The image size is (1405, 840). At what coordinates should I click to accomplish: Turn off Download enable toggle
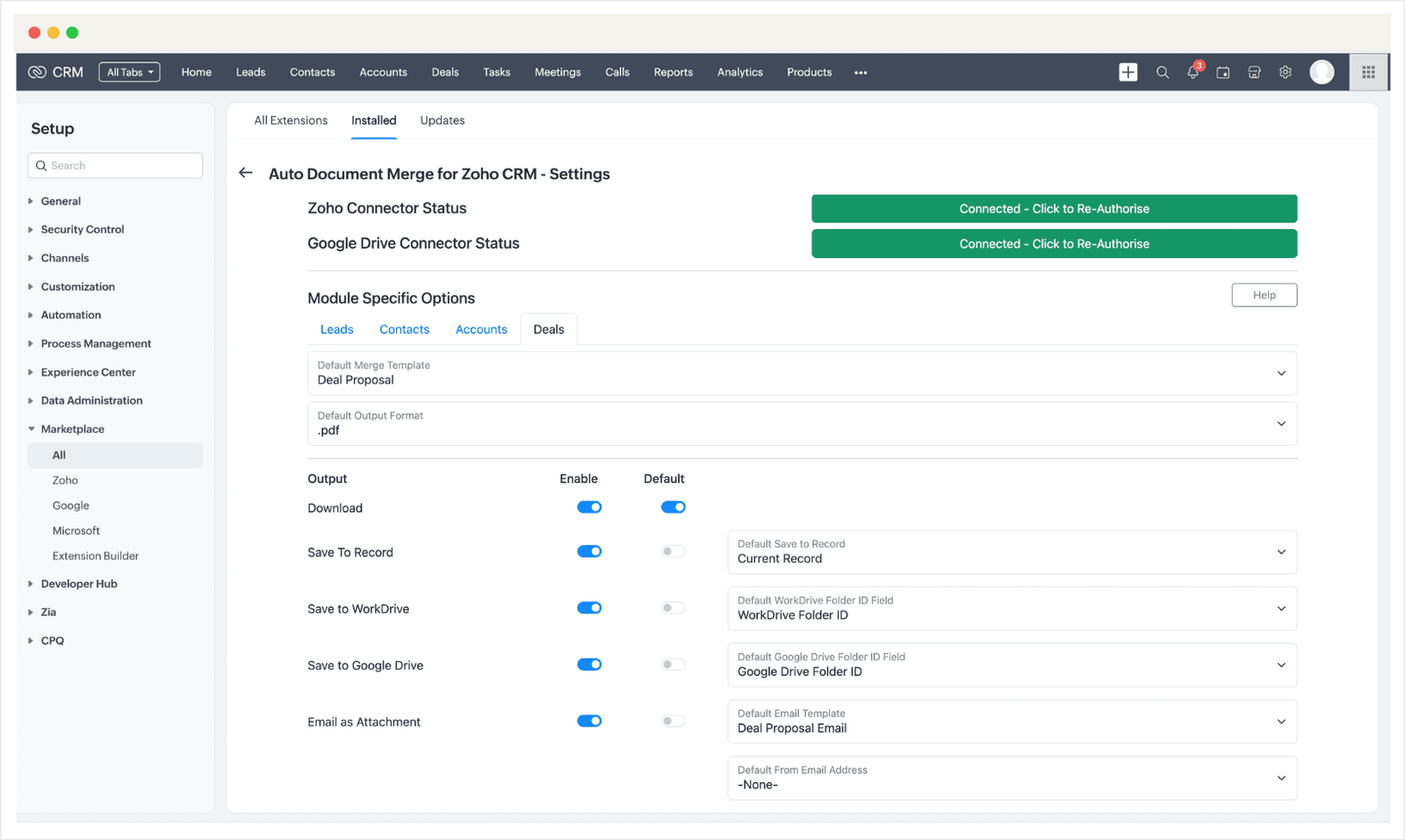point(589,507)
